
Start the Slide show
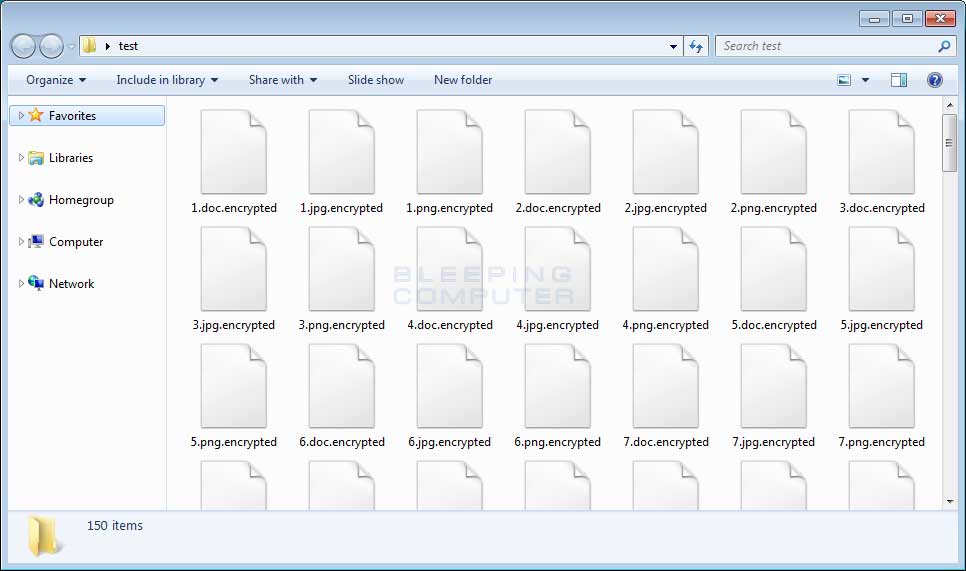(x=376, y=80)
